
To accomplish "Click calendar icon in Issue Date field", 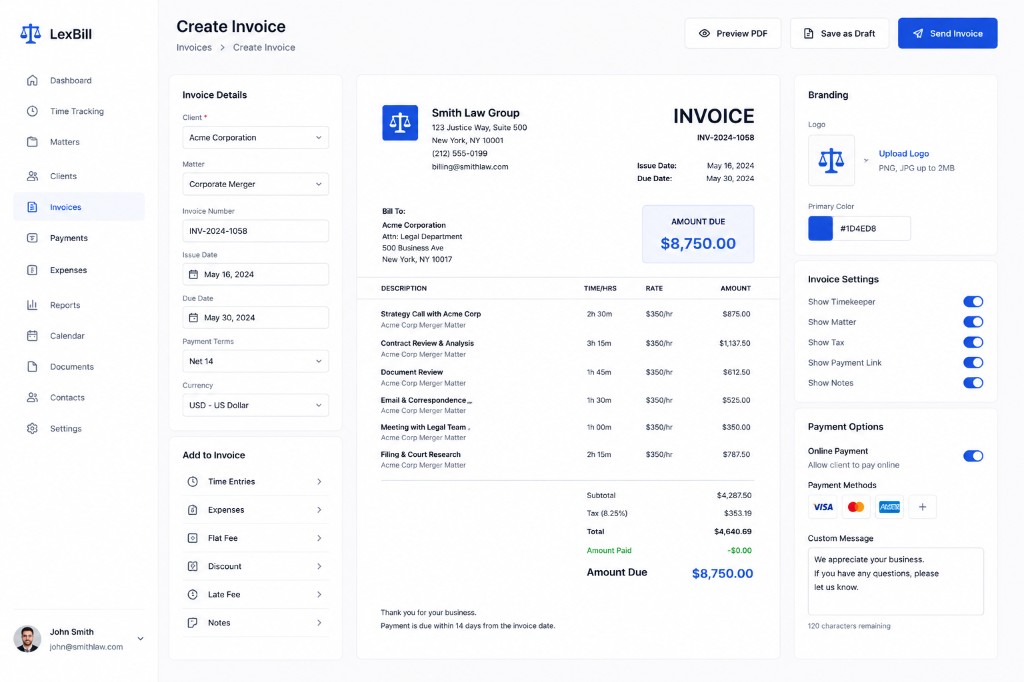I will (x=193, y=274).
